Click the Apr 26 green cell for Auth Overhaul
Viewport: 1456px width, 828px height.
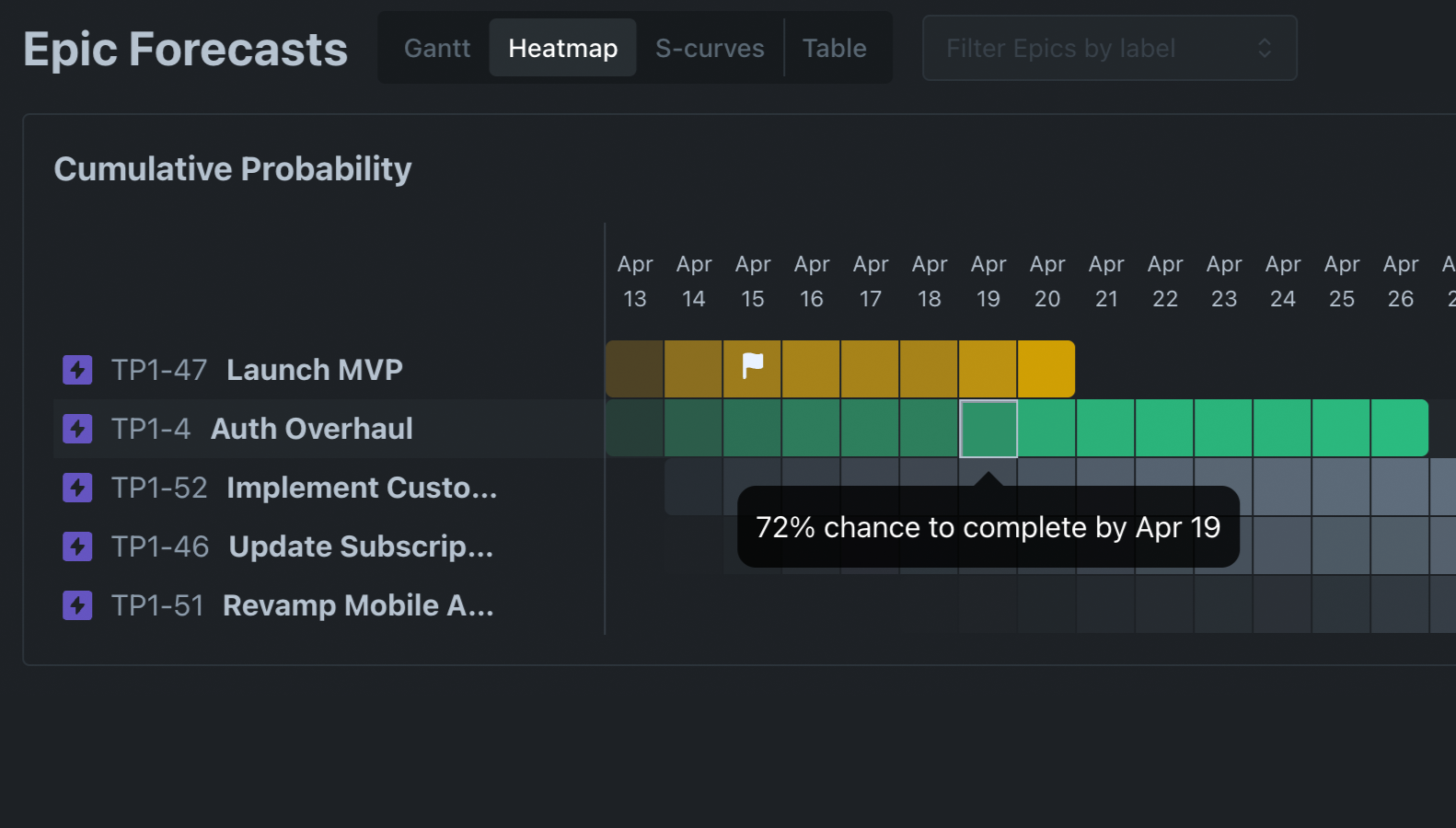click(x=1399, y=428)
